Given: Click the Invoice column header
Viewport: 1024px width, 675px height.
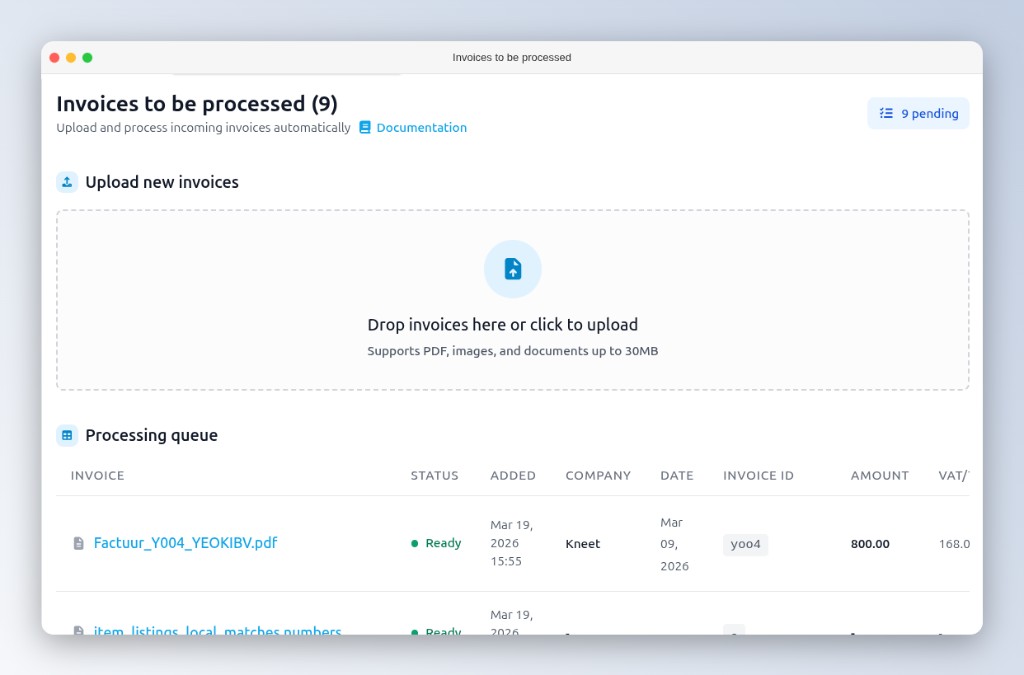Looking at the screenshot, I should [97, 476].
